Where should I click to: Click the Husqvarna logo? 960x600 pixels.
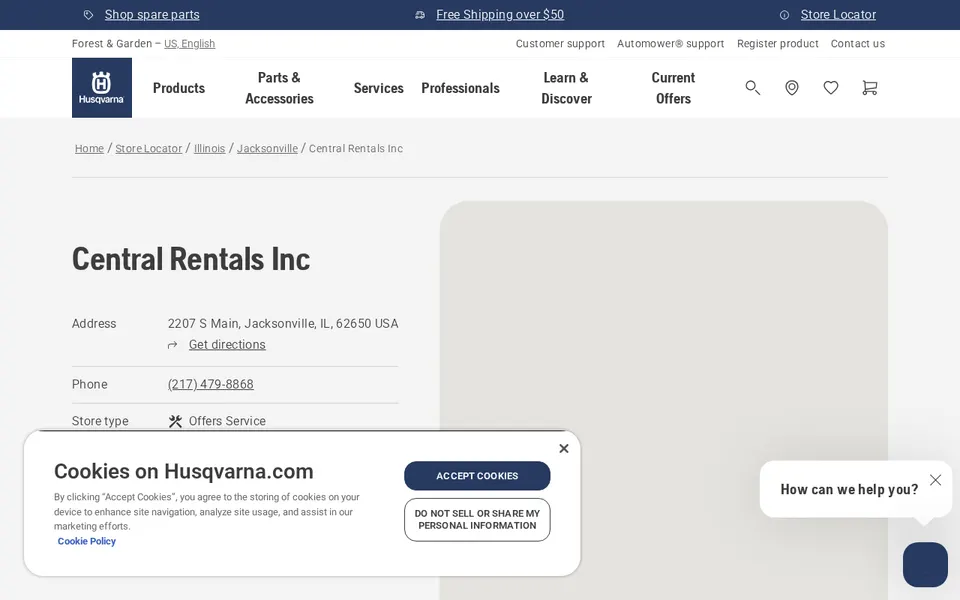tap(102, 88)
